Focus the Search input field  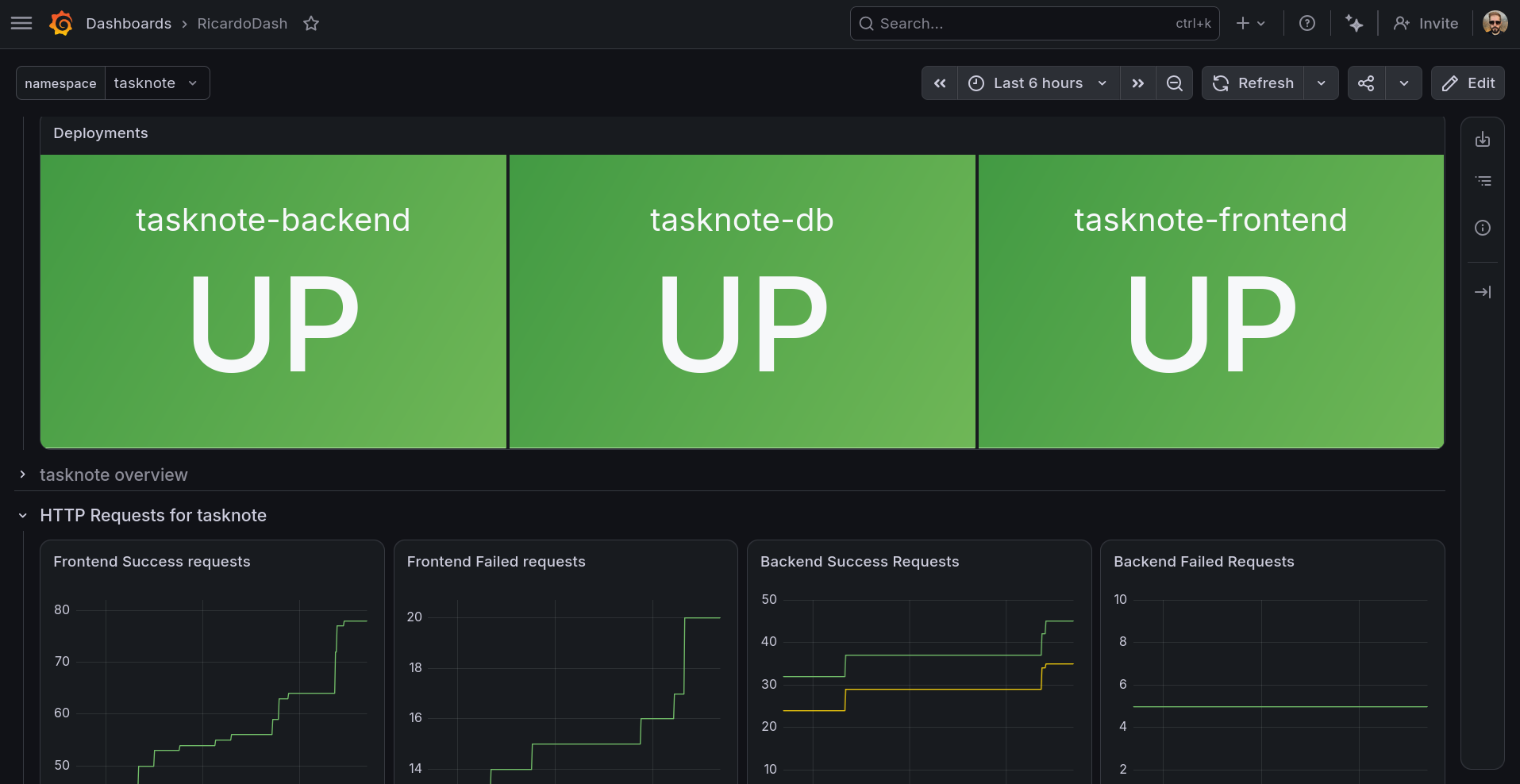pos(1034,24)
